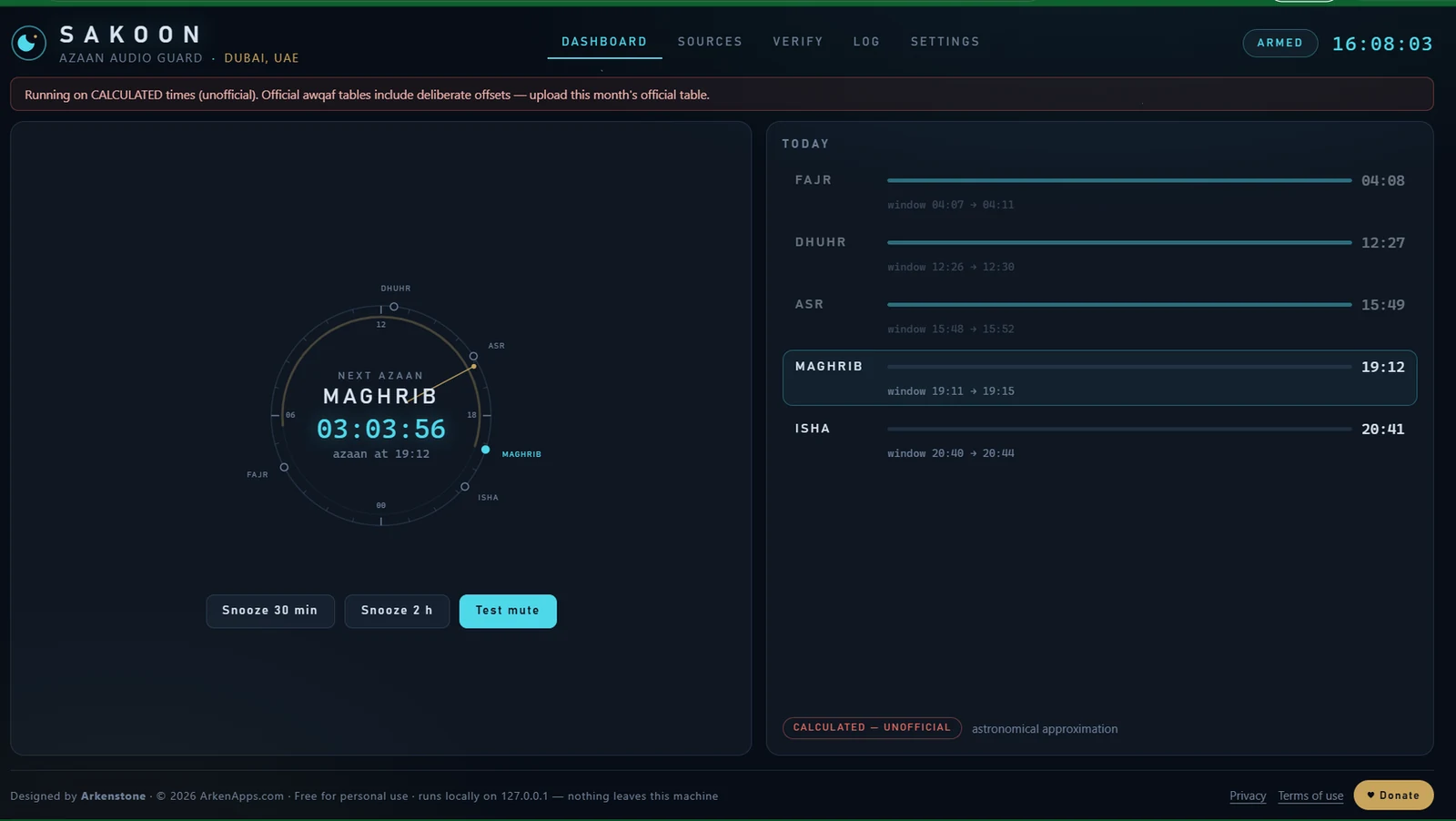1456x821 pixels.
Task: Click the calculated times warning banner
Action: coord(722,95)
